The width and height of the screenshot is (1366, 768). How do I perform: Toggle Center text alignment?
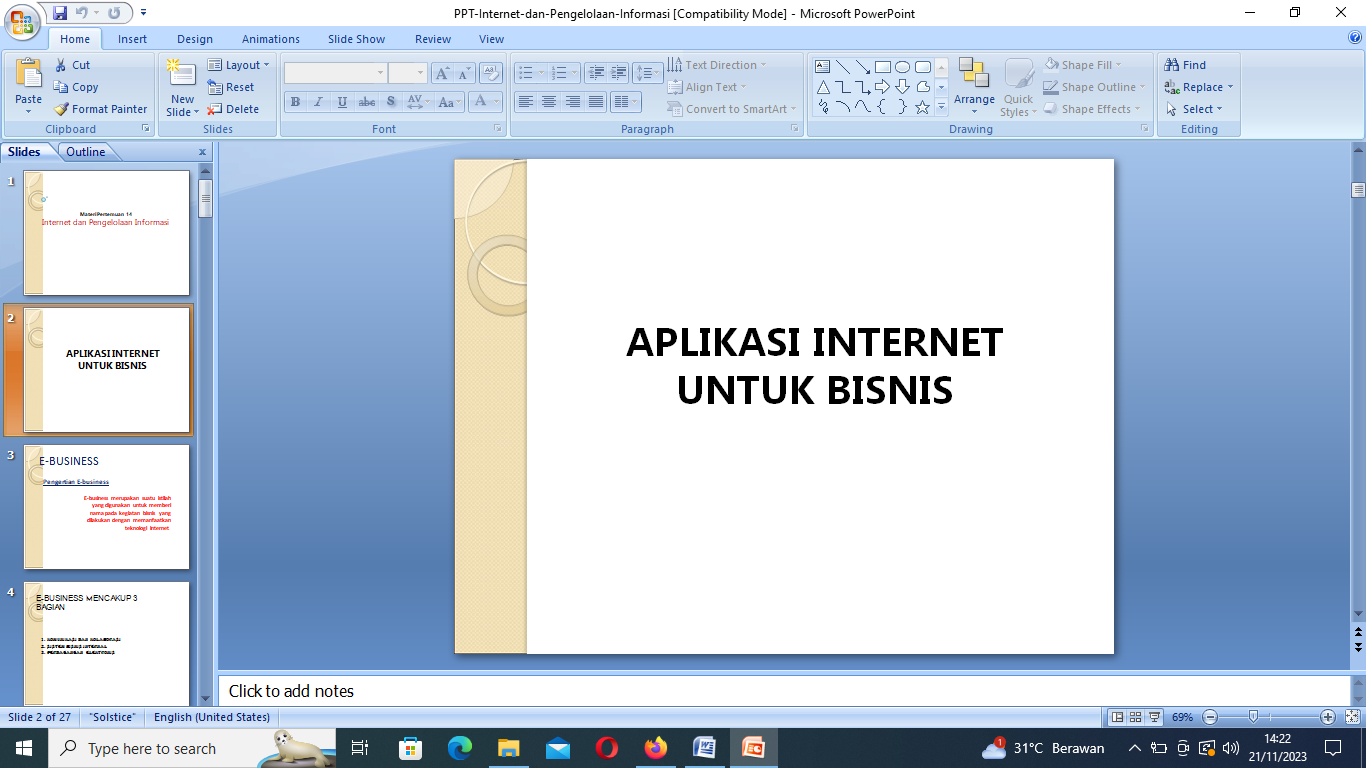[x=549, y=102]
